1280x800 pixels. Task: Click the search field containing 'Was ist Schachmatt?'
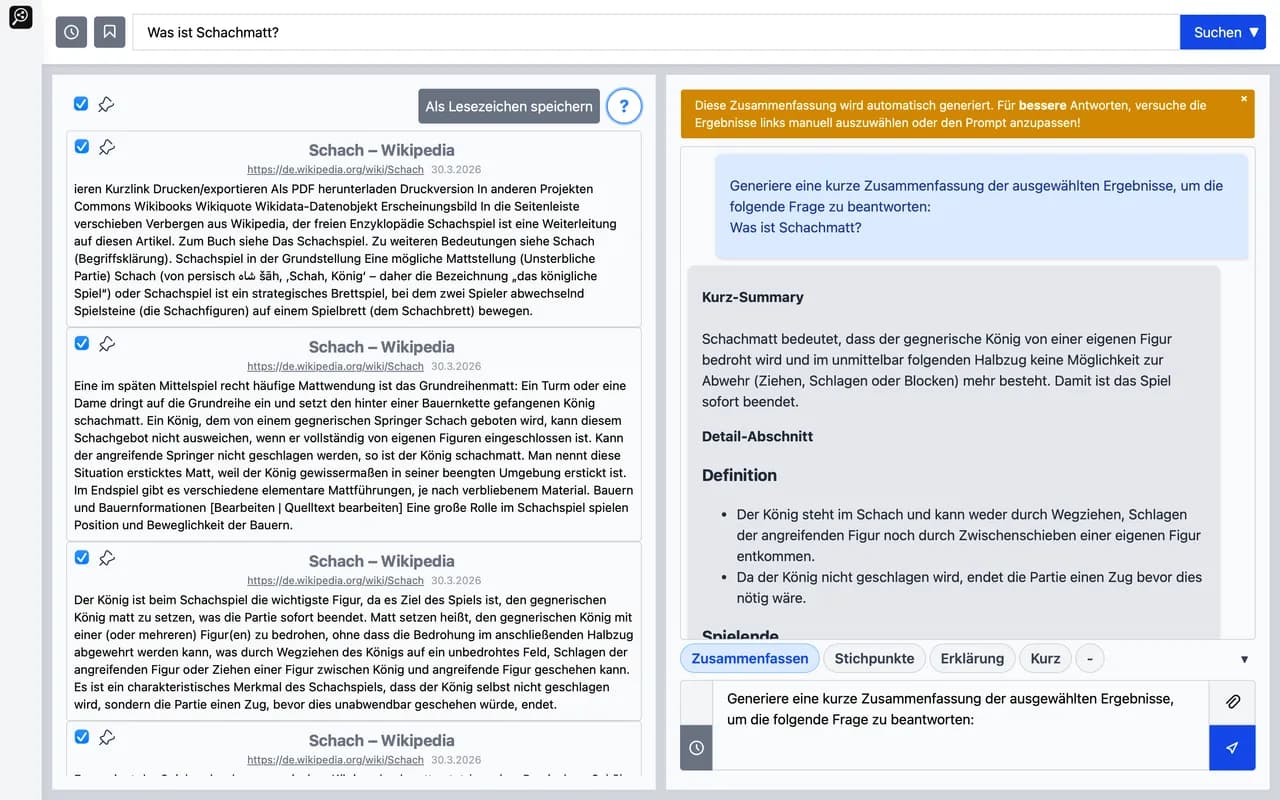pos(656,32)
